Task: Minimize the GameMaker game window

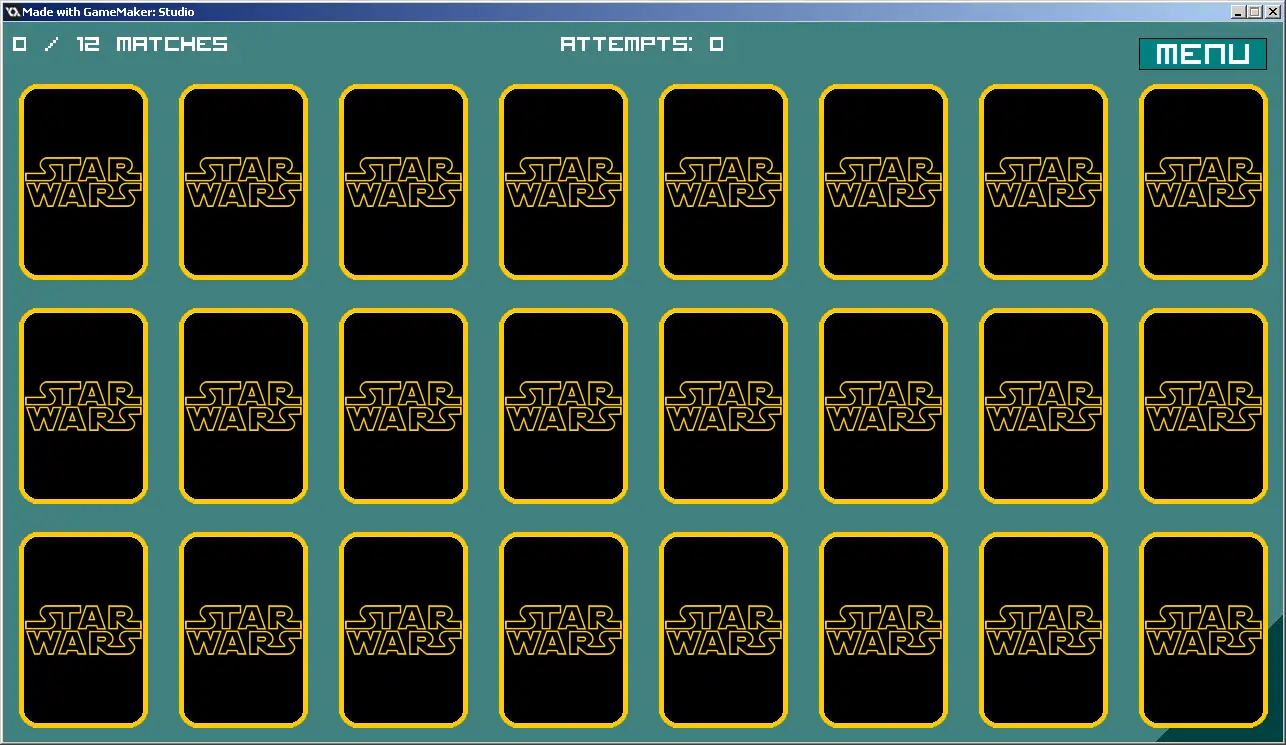Action: [1239, 12]
